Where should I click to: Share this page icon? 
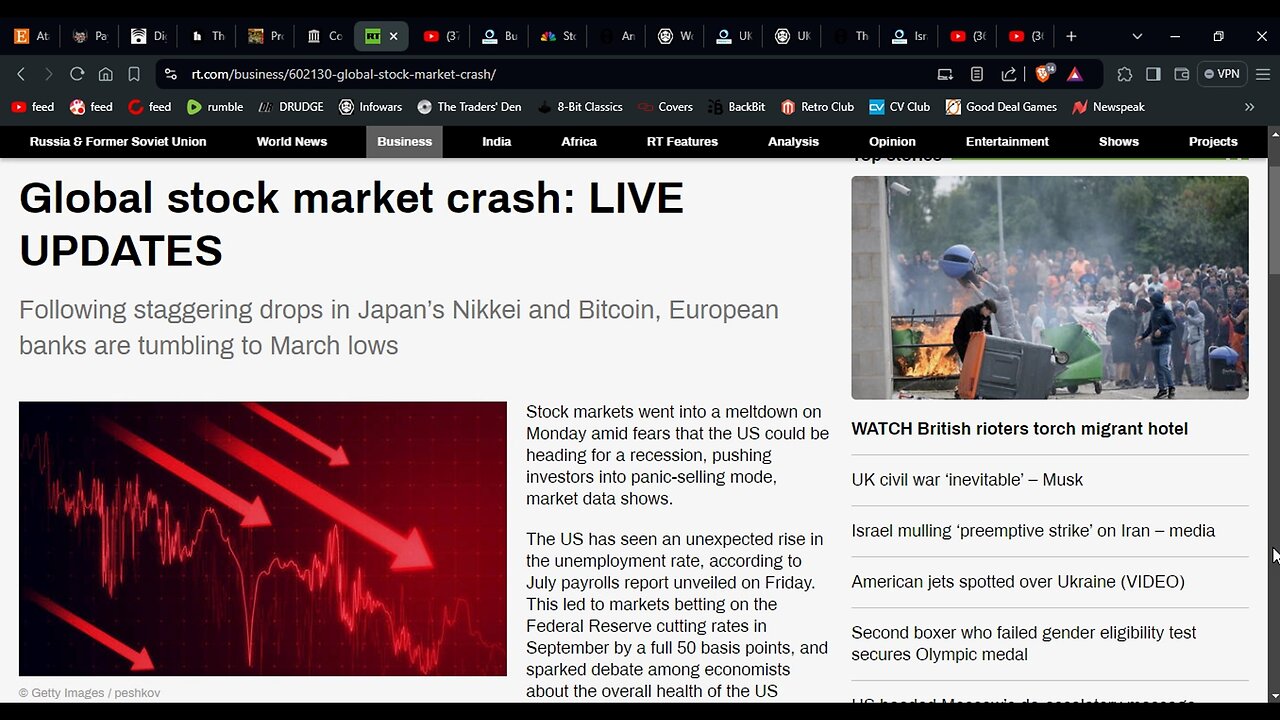click(1009, 74)
